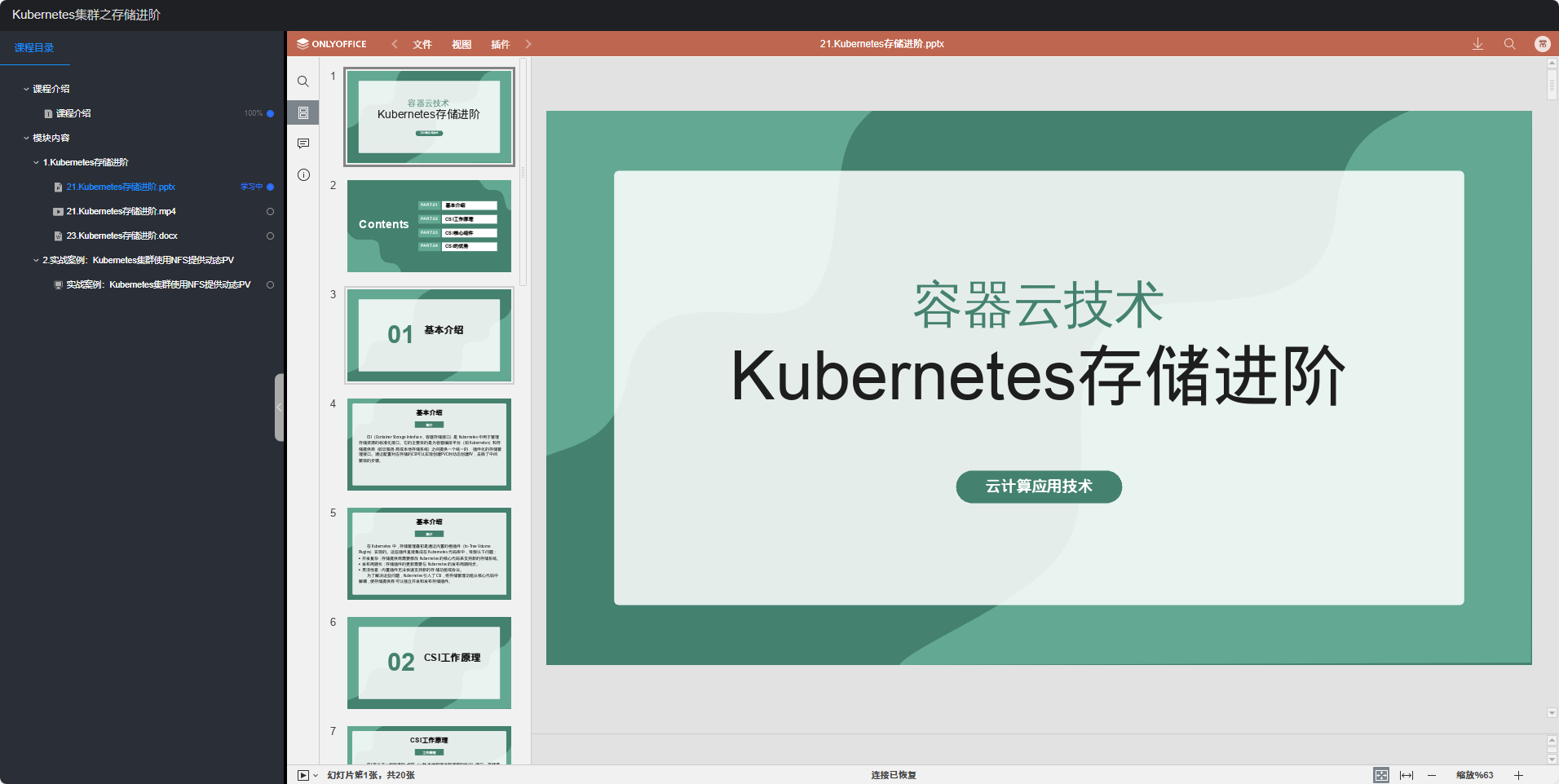Click the next-slide arrow at bottom right

[x=1551, y=759]
